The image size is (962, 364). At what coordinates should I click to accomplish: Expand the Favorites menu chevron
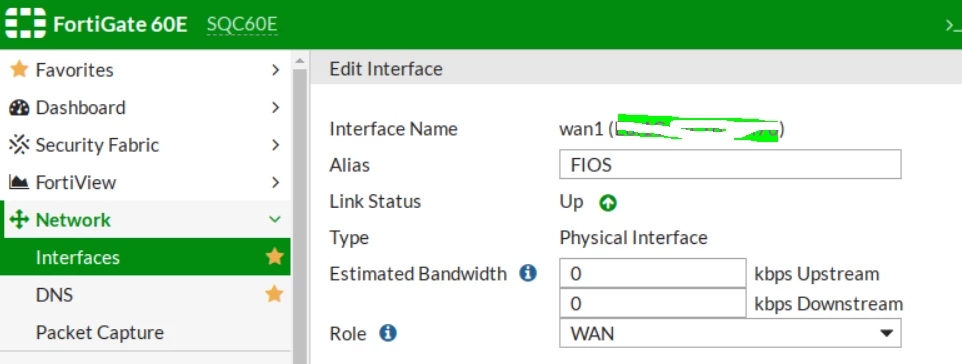(x=275, y=70)
